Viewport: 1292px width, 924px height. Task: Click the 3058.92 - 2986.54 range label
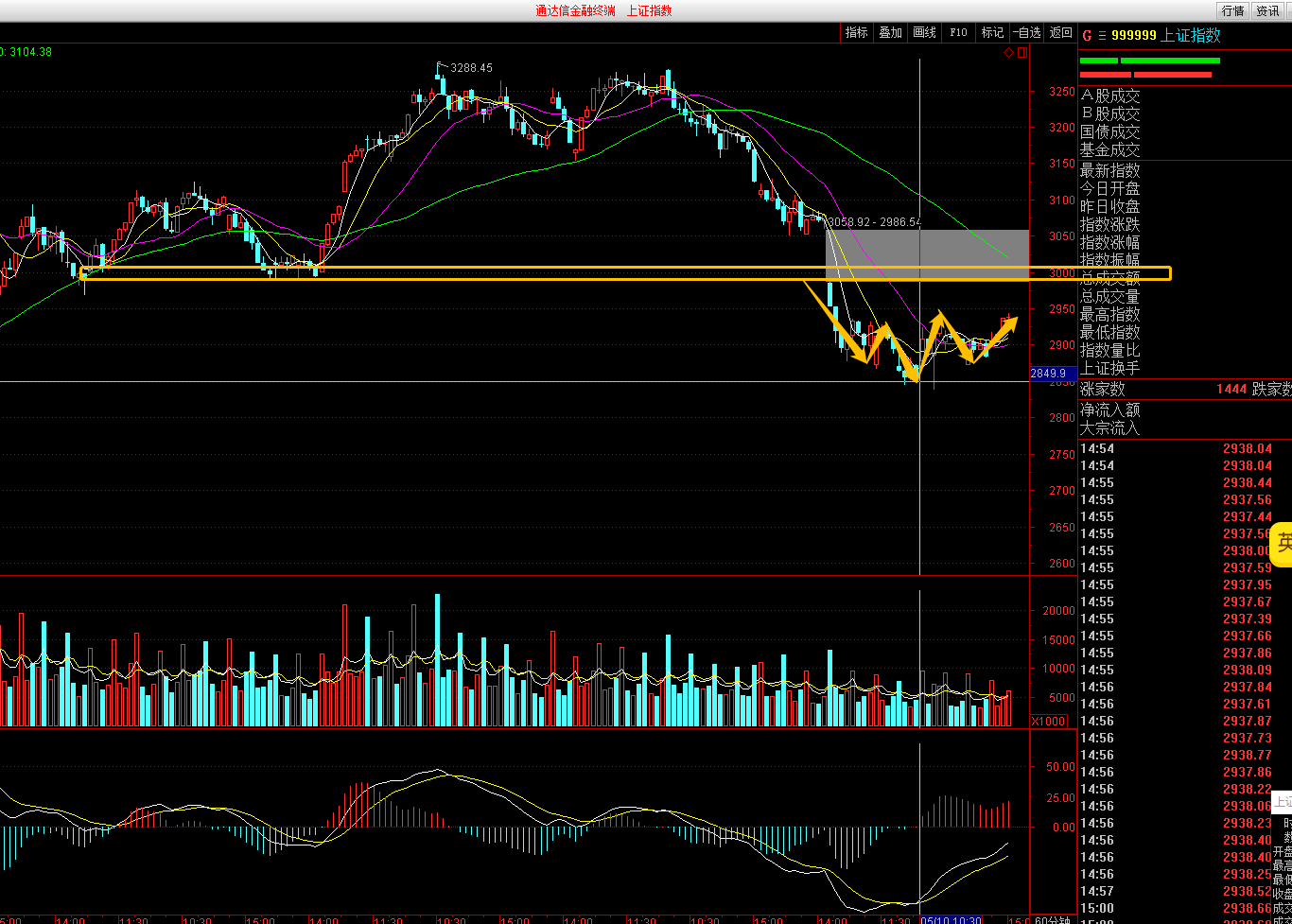[x=875, y=222]
